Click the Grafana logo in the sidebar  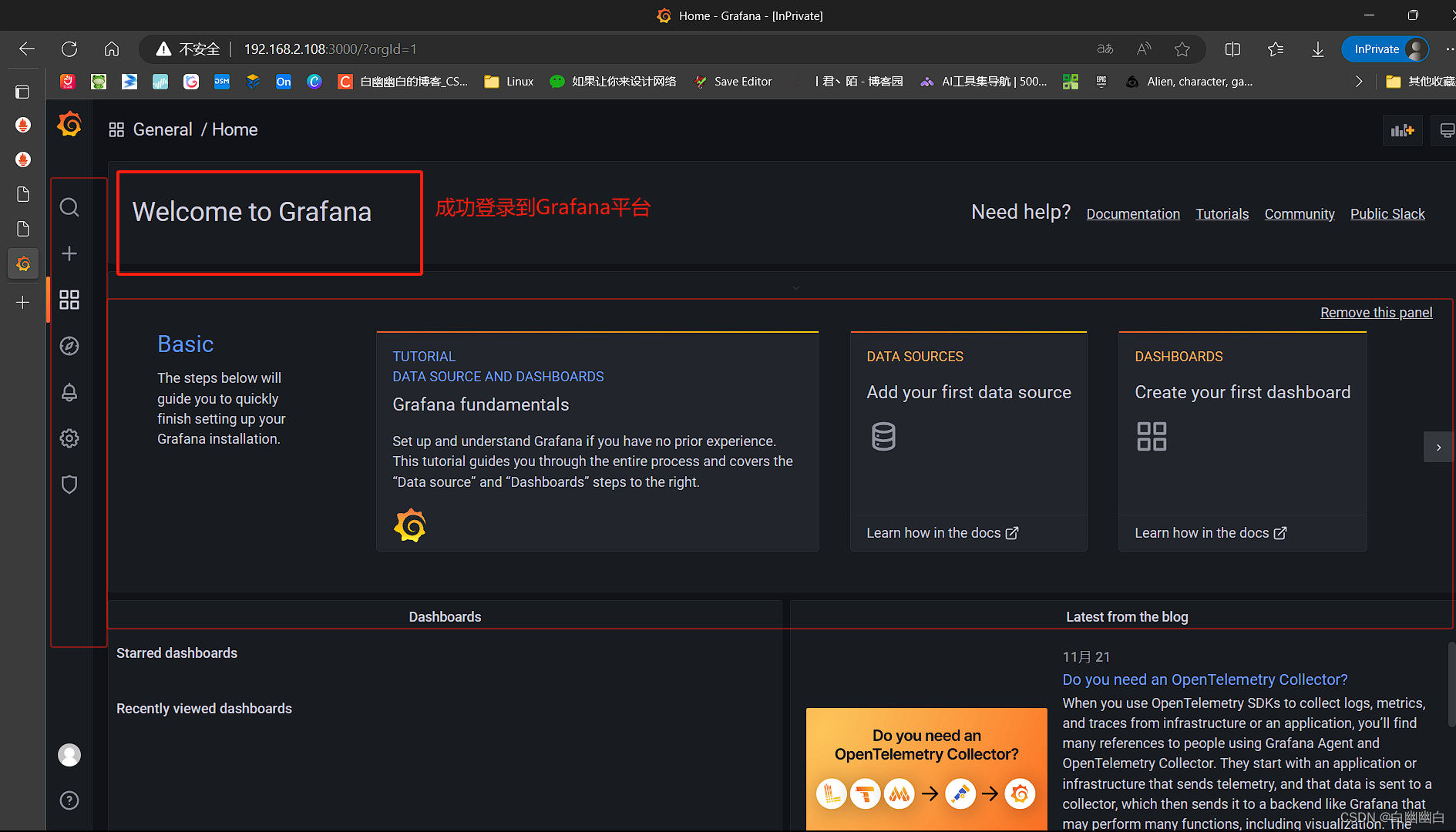[69, 124]
